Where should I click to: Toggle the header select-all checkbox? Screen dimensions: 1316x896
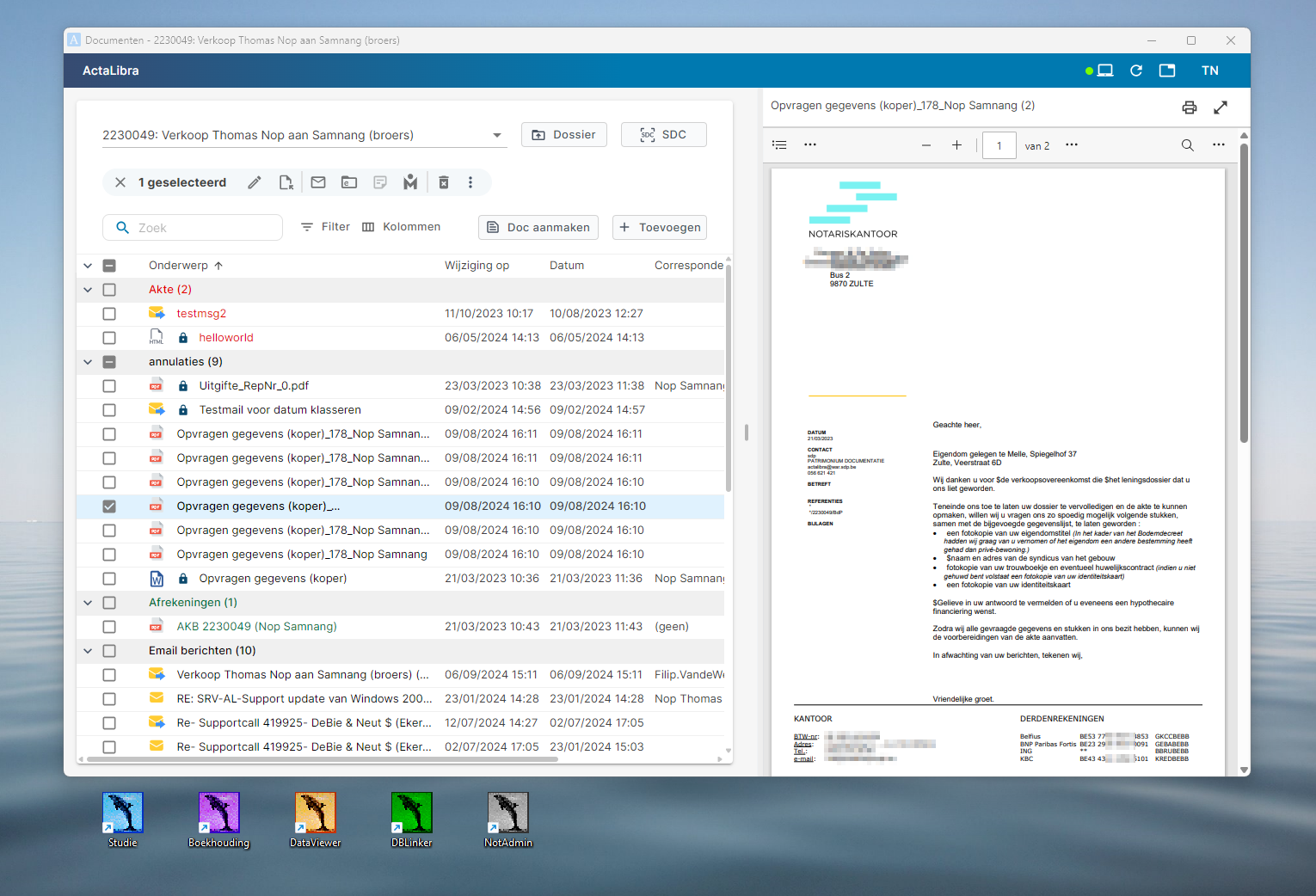pyautogui.click(x=109, y=266)
